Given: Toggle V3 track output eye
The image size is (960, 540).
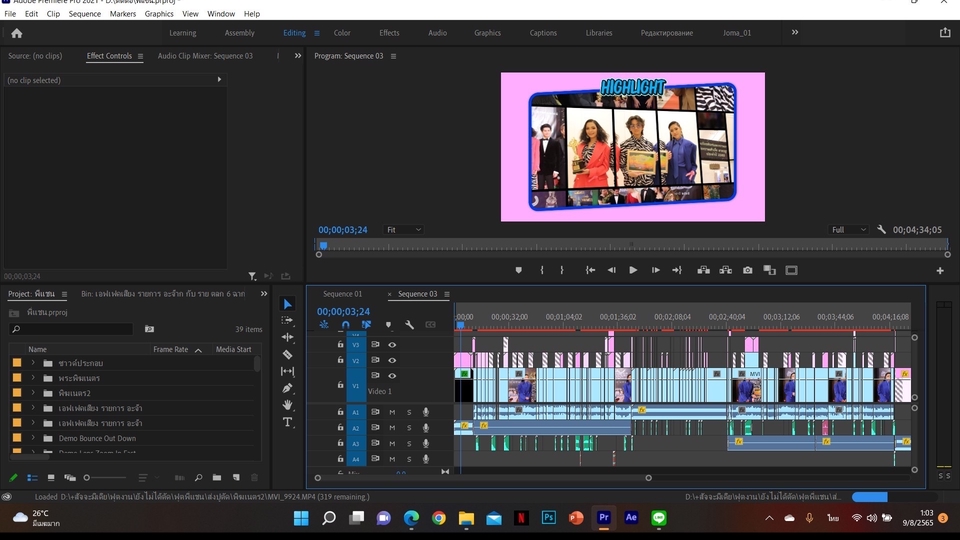Looking at the screenshot, I should [x=392, y=345].
